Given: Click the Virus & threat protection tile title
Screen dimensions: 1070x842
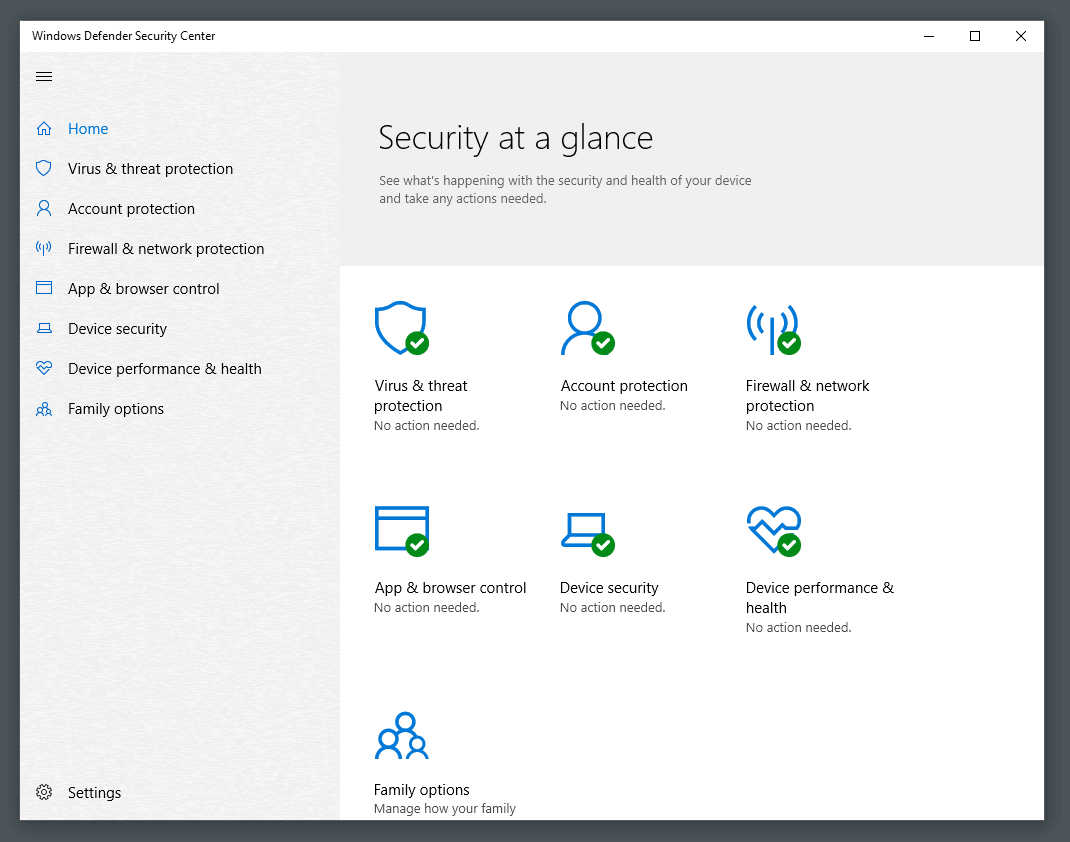Looking at the screenshot, I should 420,396.
